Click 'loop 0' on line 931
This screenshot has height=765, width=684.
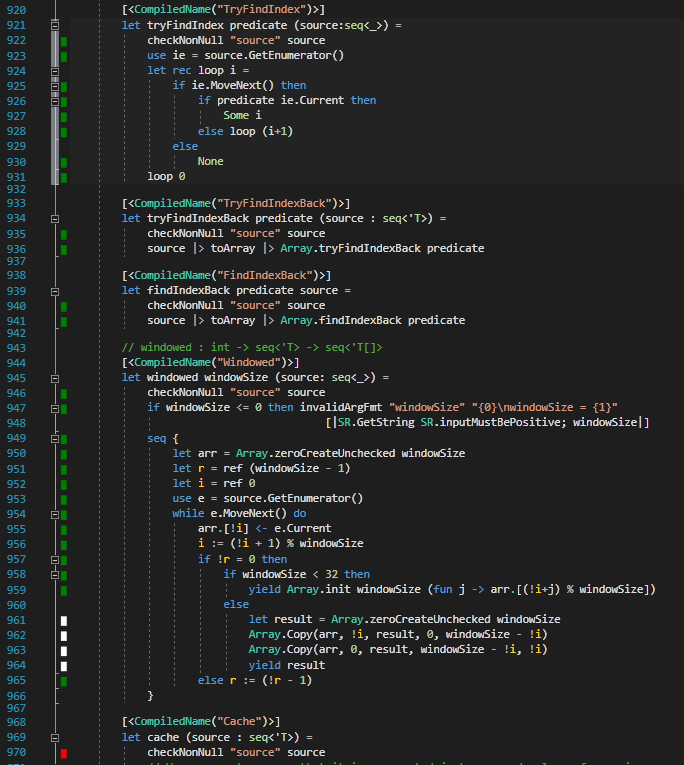tap(166, 176)
